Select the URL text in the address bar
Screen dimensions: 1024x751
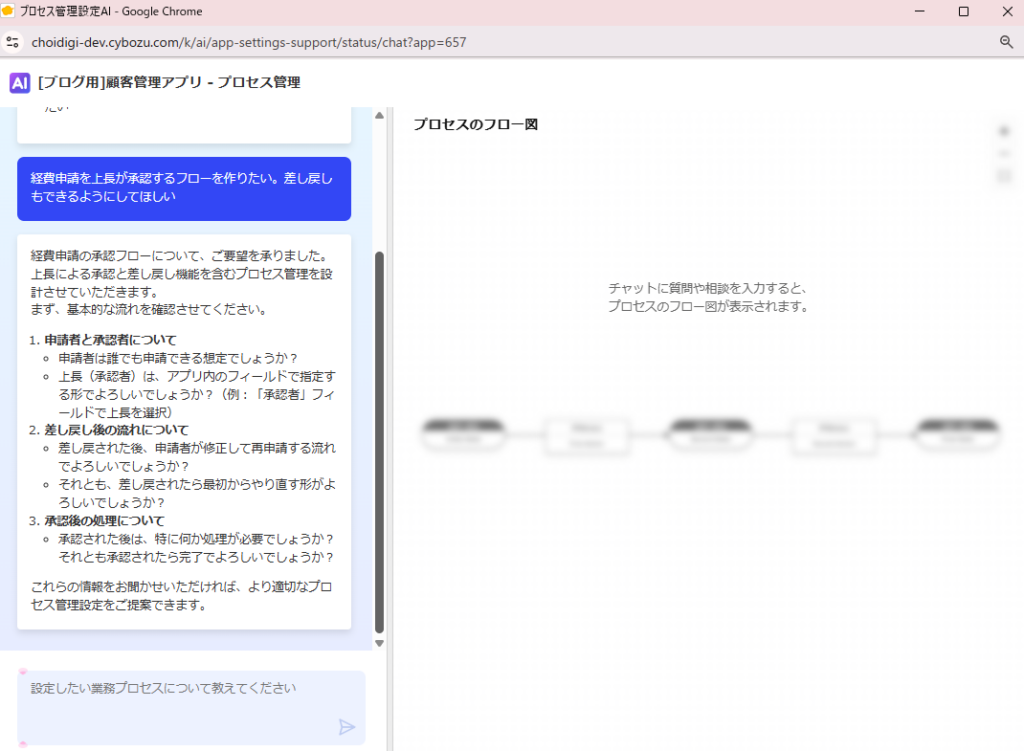(x=249, y=42)
